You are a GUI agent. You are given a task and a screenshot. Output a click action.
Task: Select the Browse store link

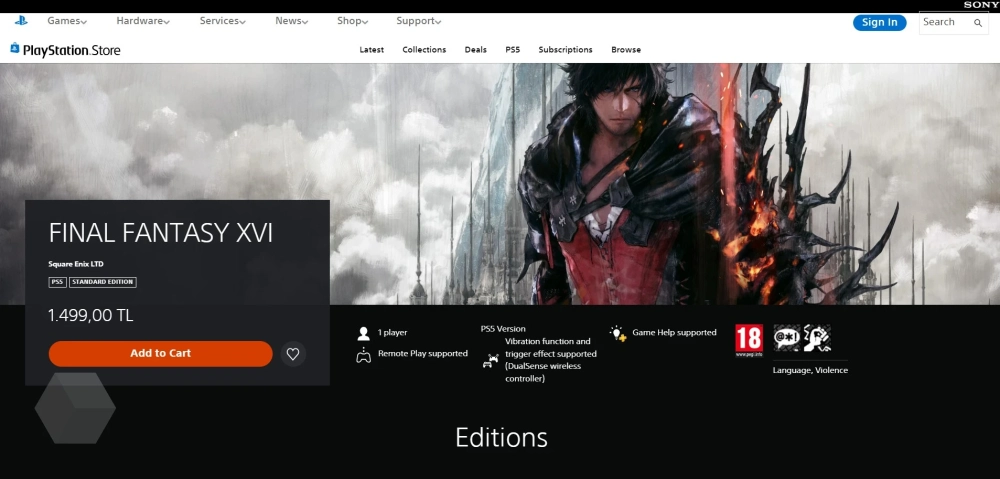click(626, 50)
